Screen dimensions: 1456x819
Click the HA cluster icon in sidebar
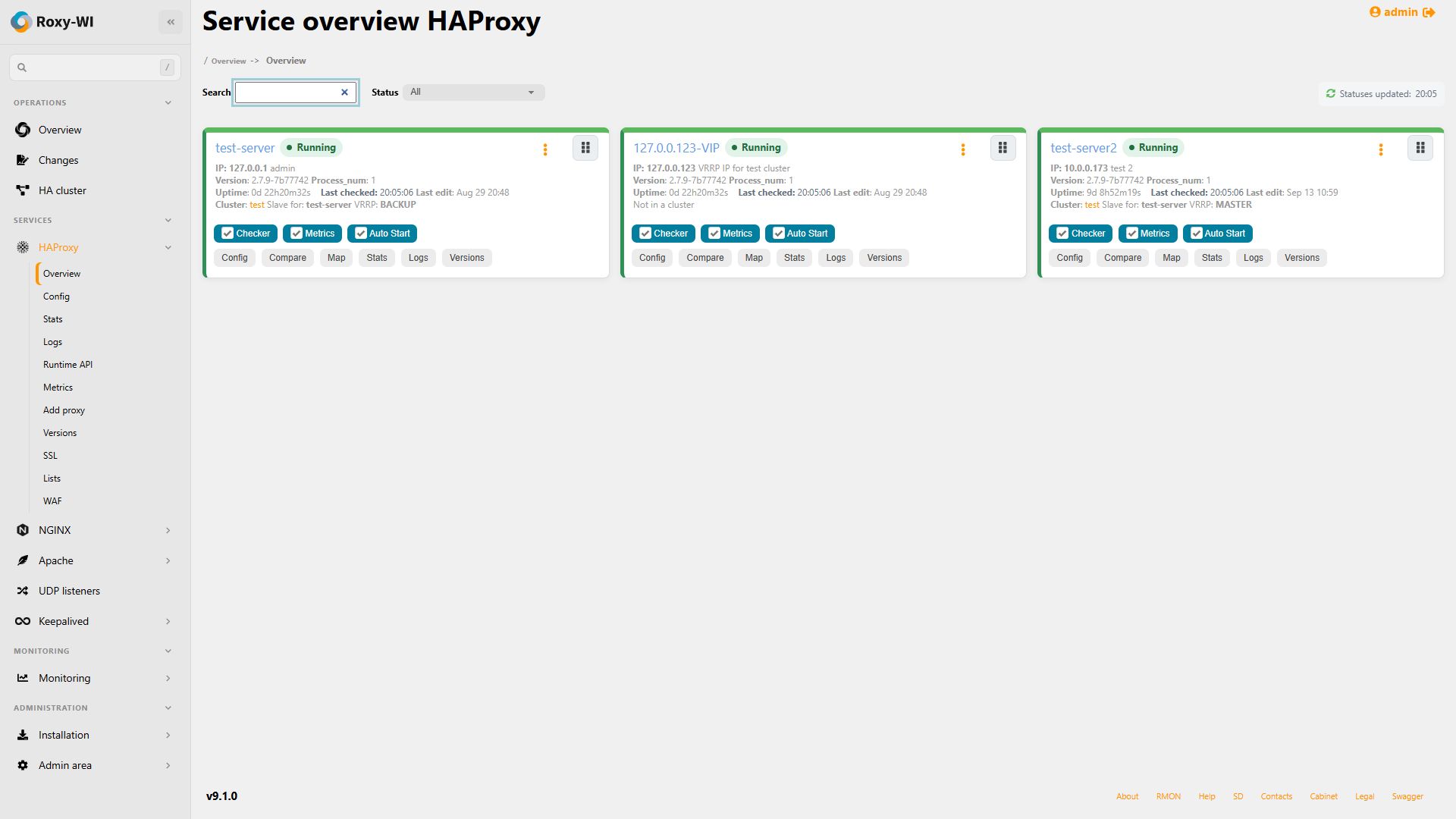coord(23,190)
